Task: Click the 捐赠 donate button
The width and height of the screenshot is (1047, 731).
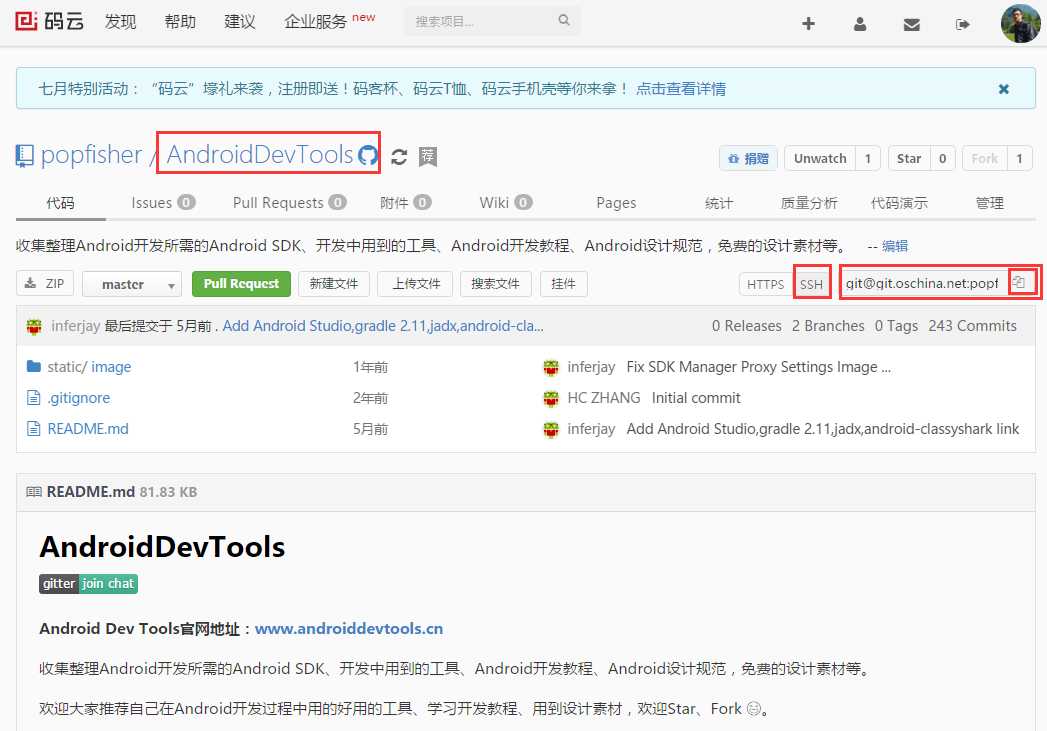Action: 748,159
